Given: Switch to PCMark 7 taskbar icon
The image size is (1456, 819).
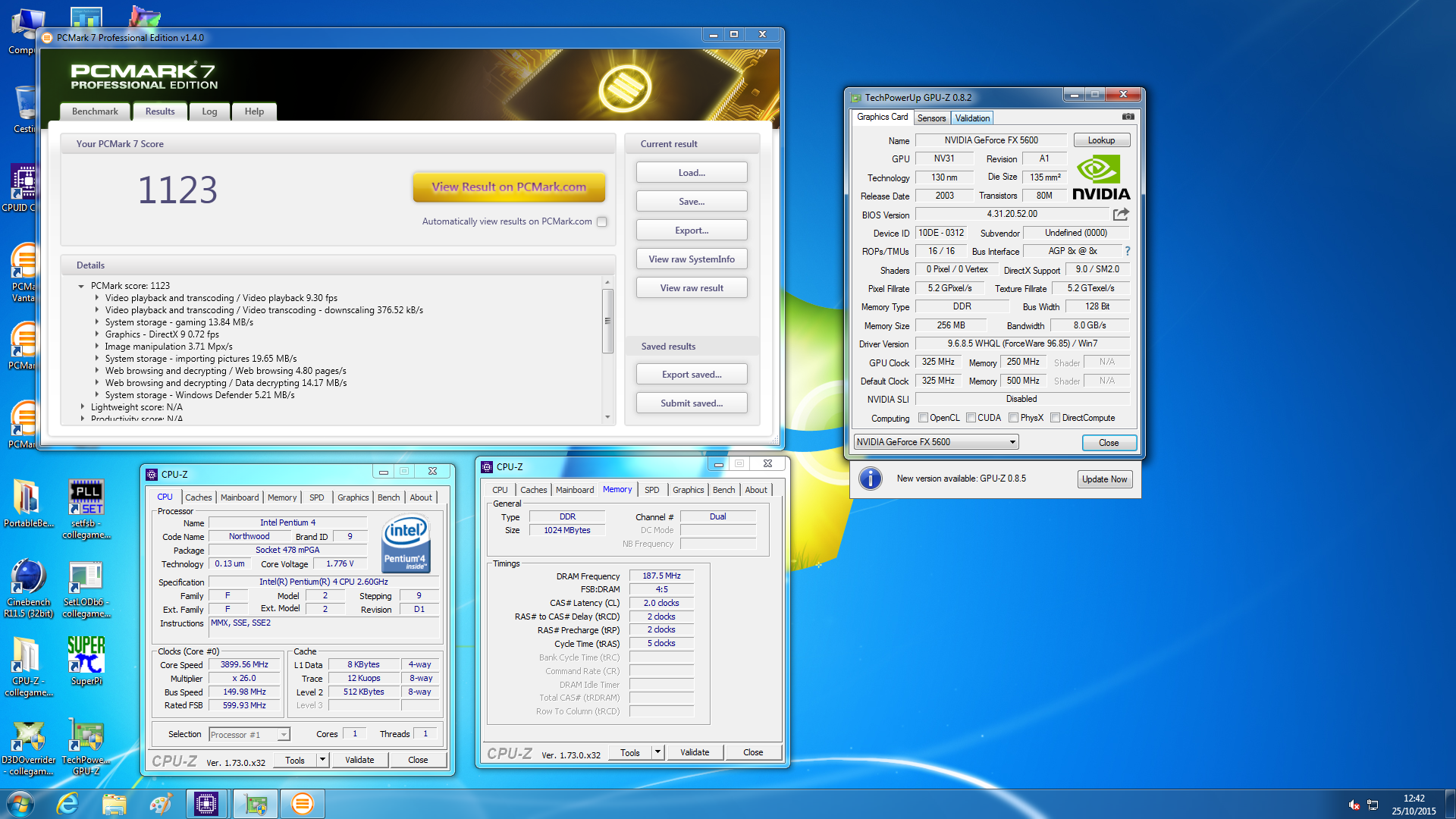Looking at the screenshot, I should tap(303, 804).
